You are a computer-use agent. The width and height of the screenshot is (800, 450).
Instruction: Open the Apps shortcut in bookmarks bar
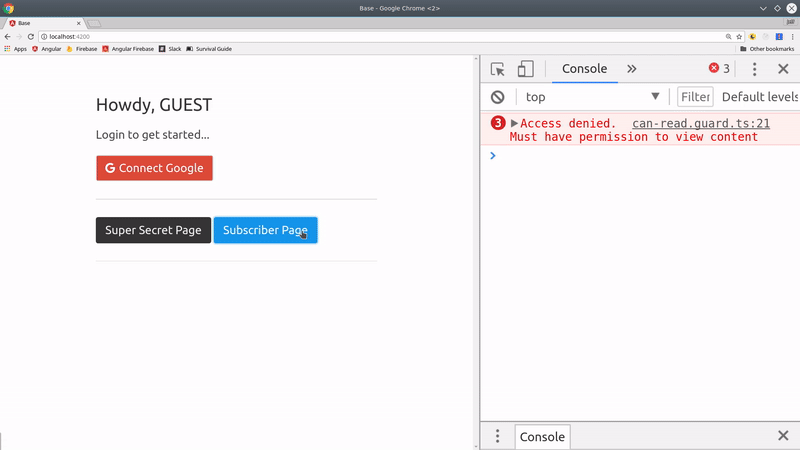point(16,48)
